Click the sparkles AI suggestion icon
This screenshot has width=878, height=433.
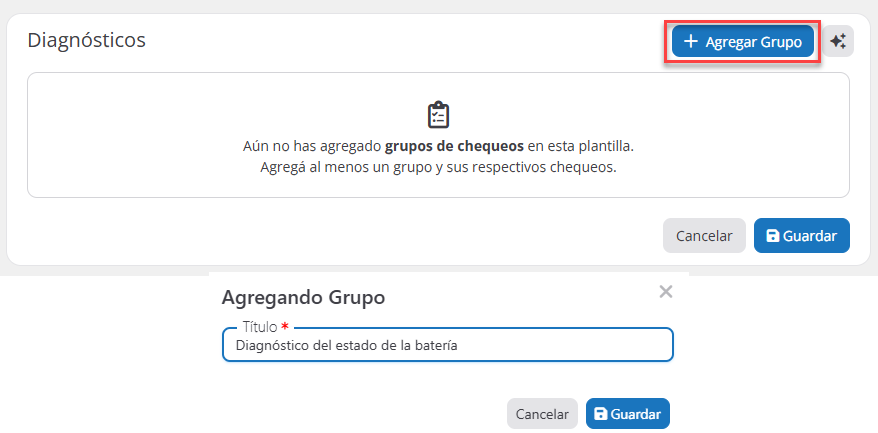click(838, 41)
